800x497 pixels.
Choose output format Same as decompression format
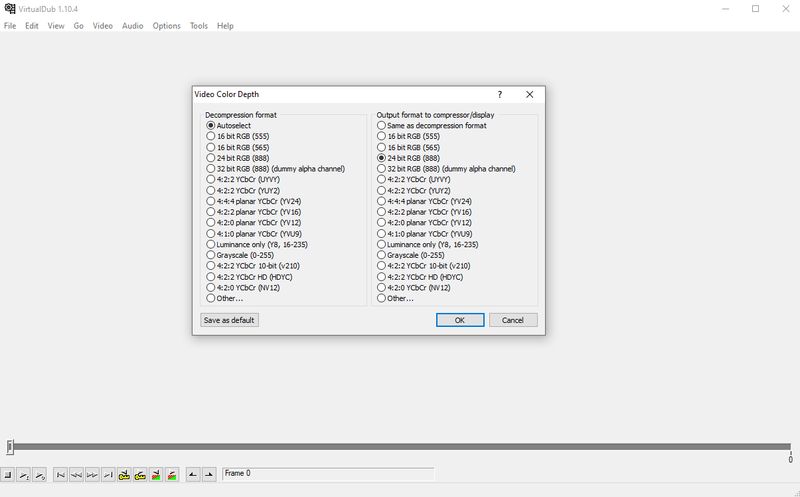click(x=382, y=126)
